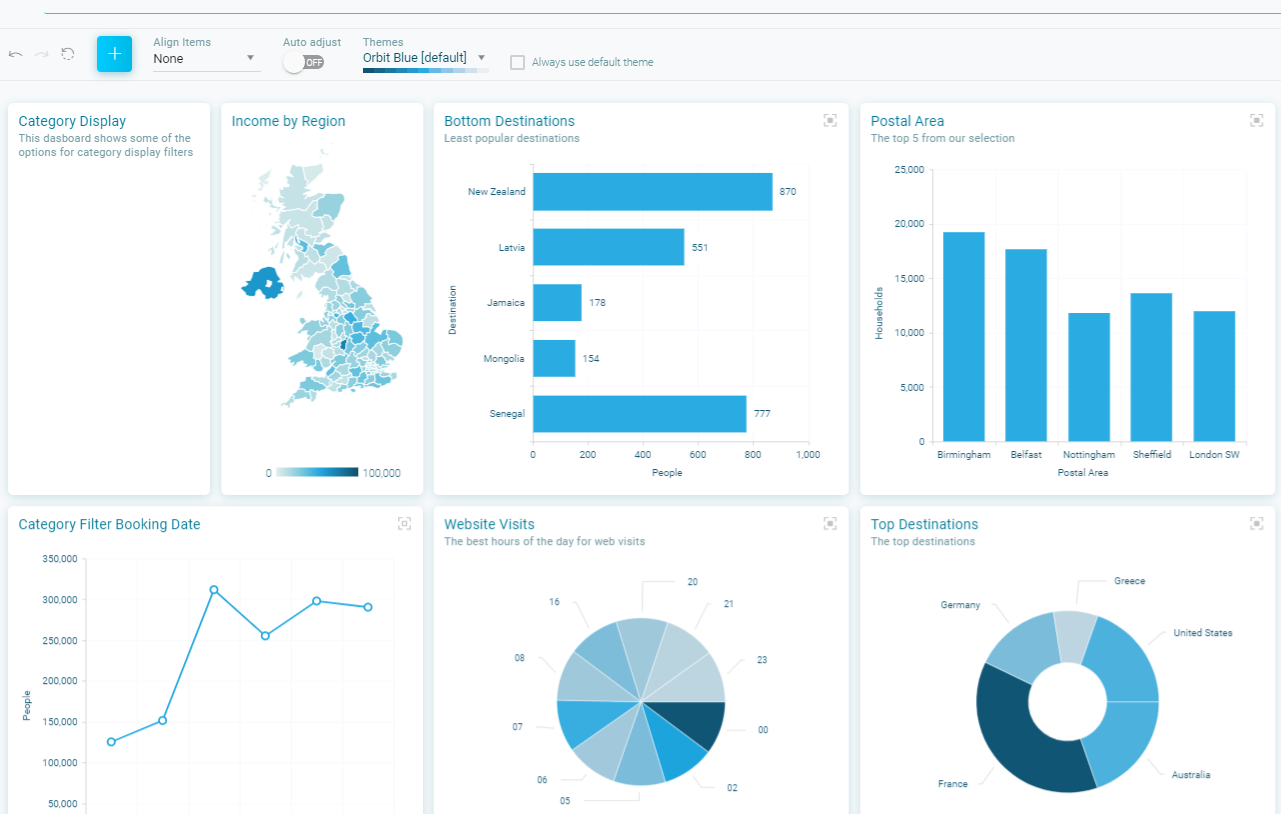This screenshot has height=814, width=1281.
Task: Click the Website Visits title
Action: [x=489, y=524]
